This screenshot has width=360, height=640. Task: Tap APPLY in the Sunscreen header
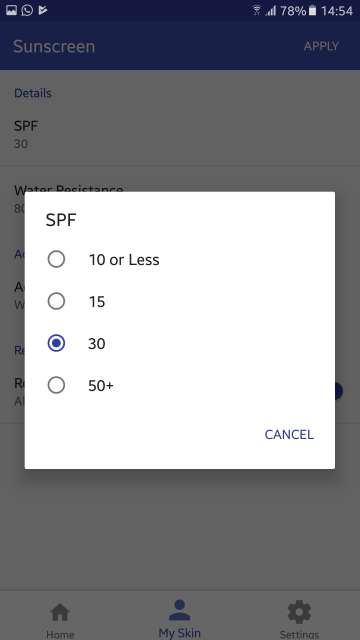(321, 46)
